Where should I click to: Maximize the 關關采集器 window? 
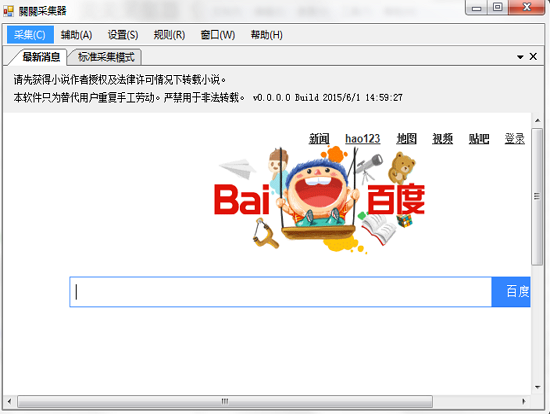click(497, 8)
